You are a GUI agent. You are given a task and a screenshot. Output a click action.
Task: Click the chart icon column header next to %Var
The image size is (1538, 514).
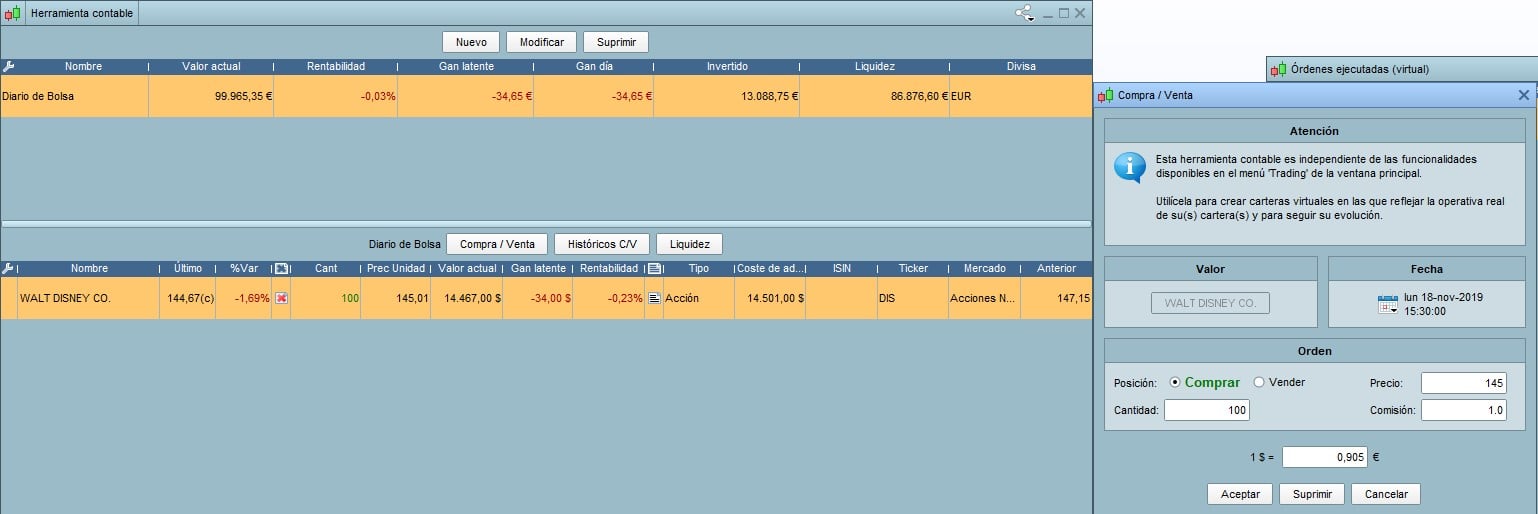[281, 269]
